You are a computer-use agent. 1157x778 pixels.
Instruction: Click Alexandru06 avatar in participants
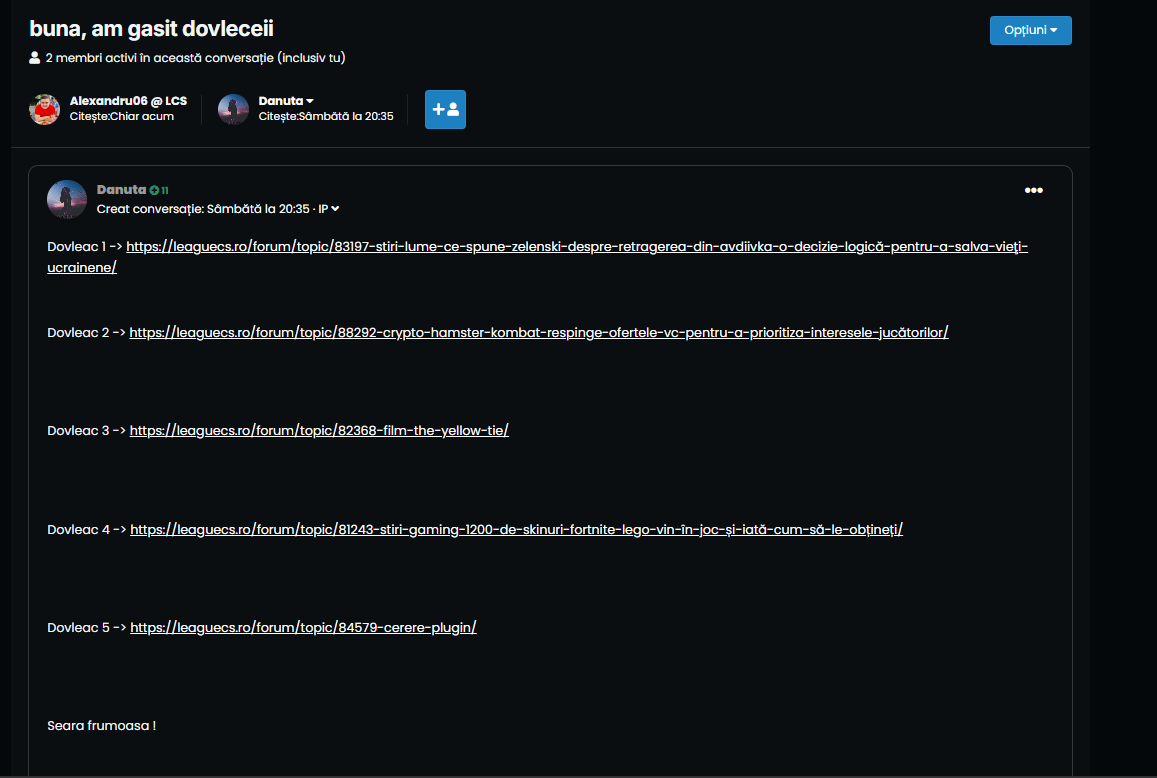44,109
